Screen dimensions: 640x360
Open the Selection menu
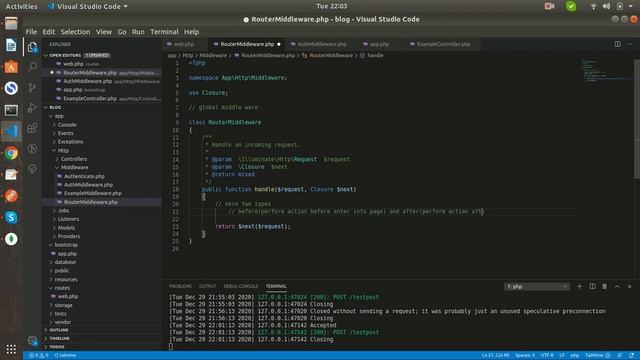point(76,32)
